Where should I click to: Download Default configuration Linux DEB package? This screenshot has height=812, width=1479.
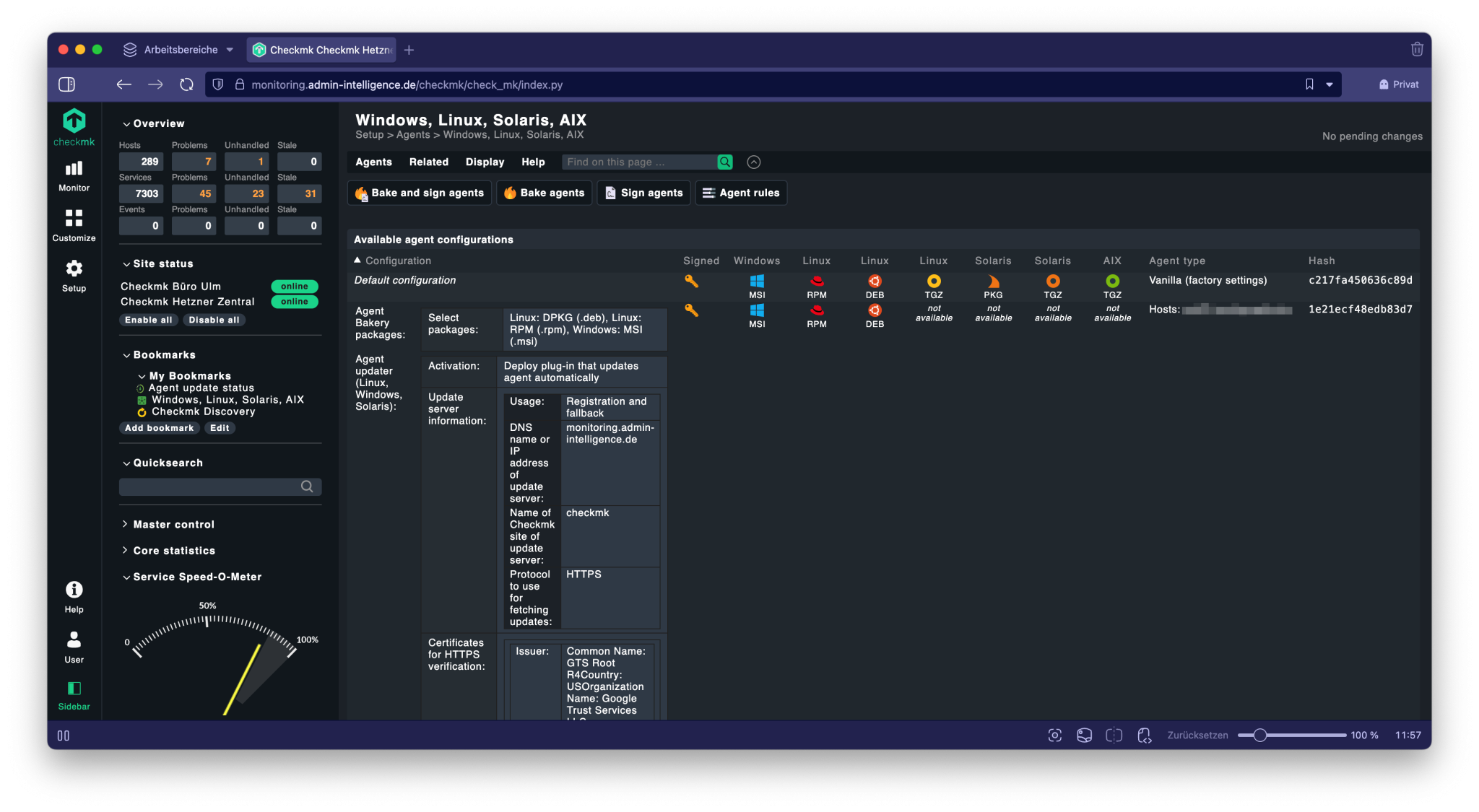[875, 287]
